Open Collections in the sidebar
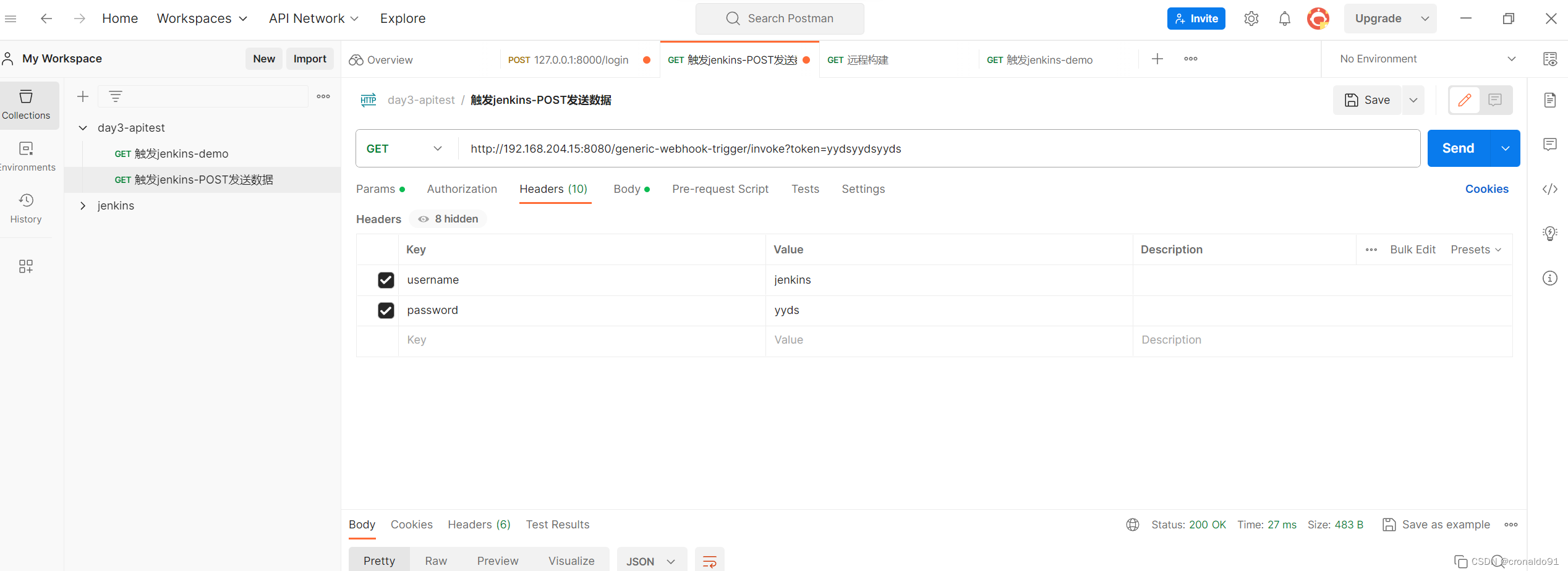 (x=26, y=105)
